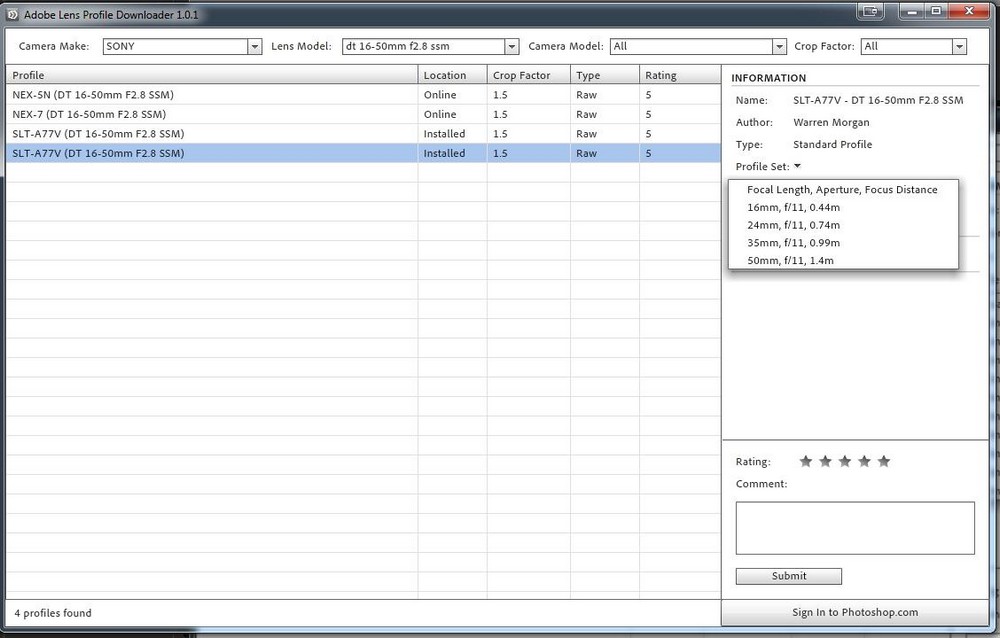Screen dimensions: 1000x638
Task: Minimize the Lens Profile Downloader window
Action: click(911, 11)
